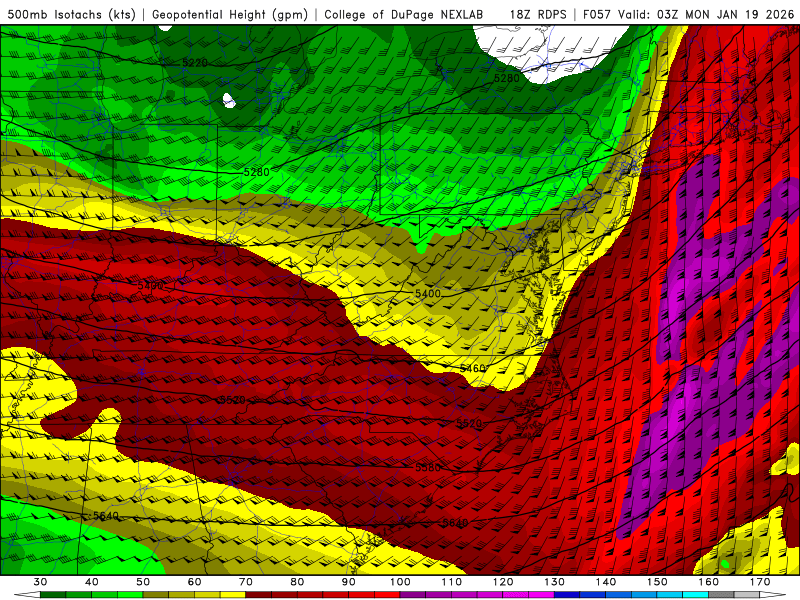Click the 5460 height contour label
Image resolution: width=800 pixels, height=600 pixels.
pyautogui.click(x=472, y=368)
